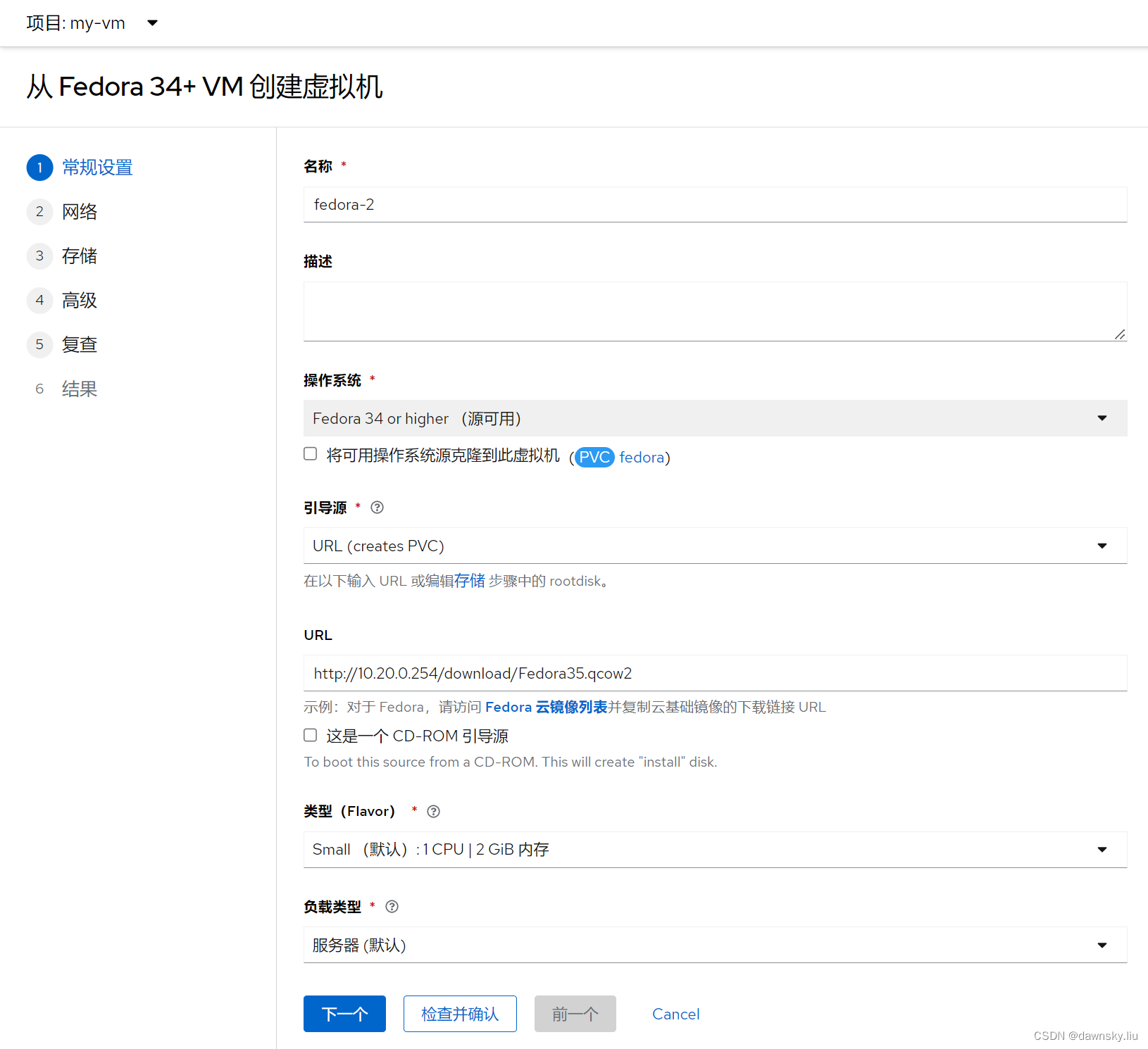
Task: Go to step 4 高级
Action: tap(62, 301)
